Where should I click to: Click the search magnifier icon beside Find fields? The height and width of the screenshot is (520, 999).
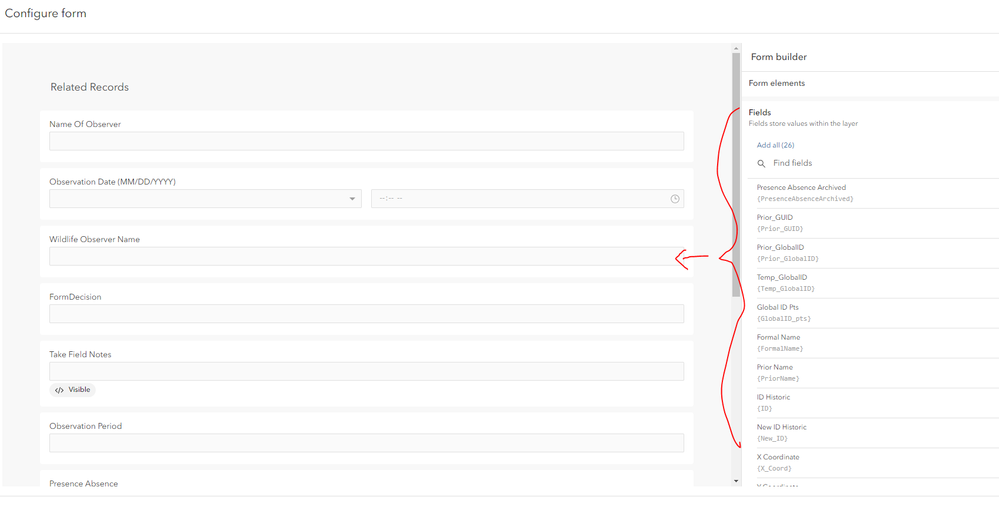click(761, 164)
